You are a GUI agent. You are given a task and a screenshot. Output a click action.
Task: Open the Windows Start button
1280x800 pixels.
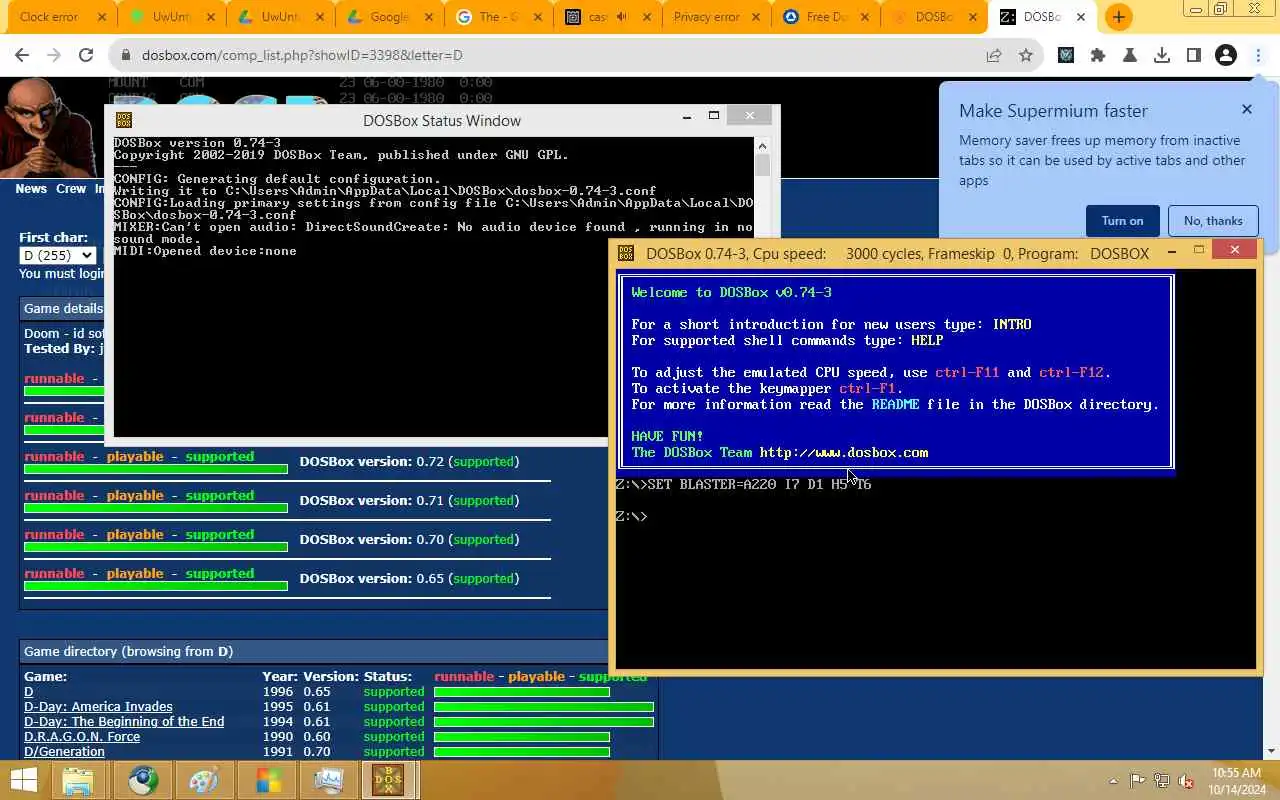24,780
